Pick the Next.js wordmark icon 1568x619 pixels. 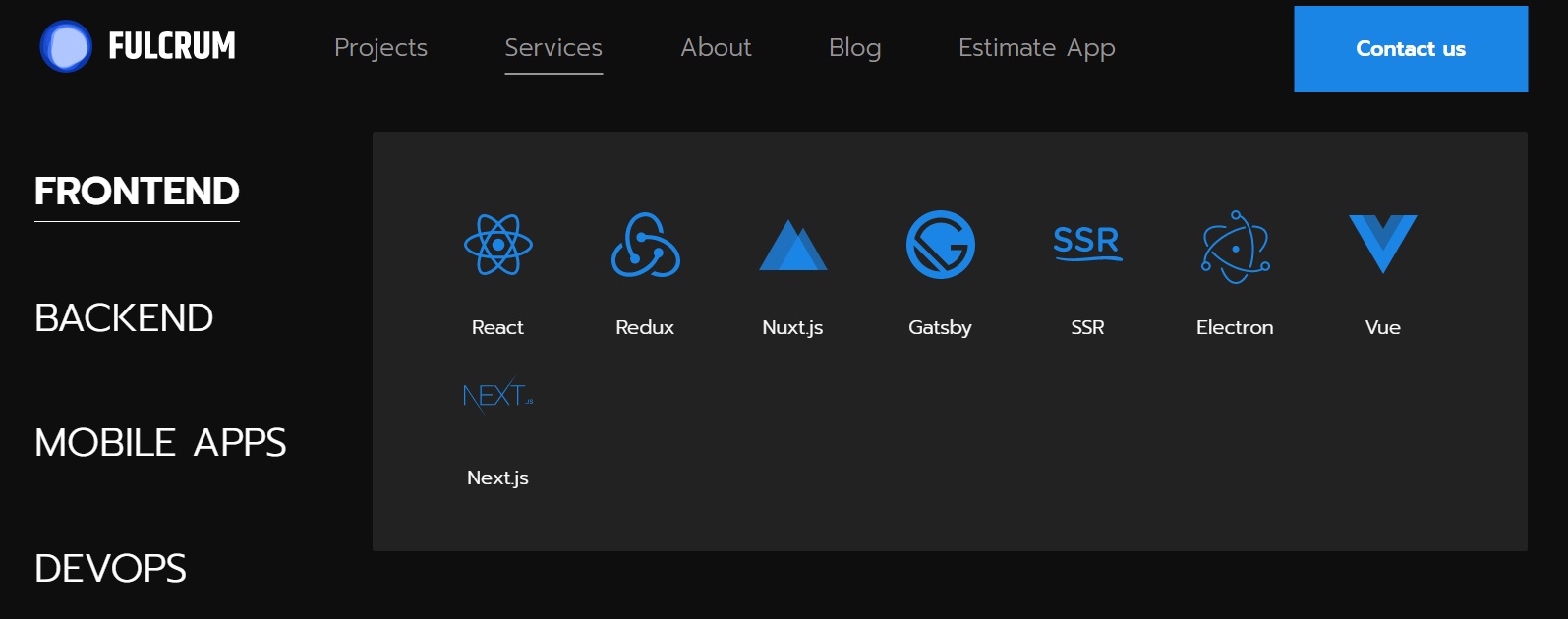[x=498, y=395]
